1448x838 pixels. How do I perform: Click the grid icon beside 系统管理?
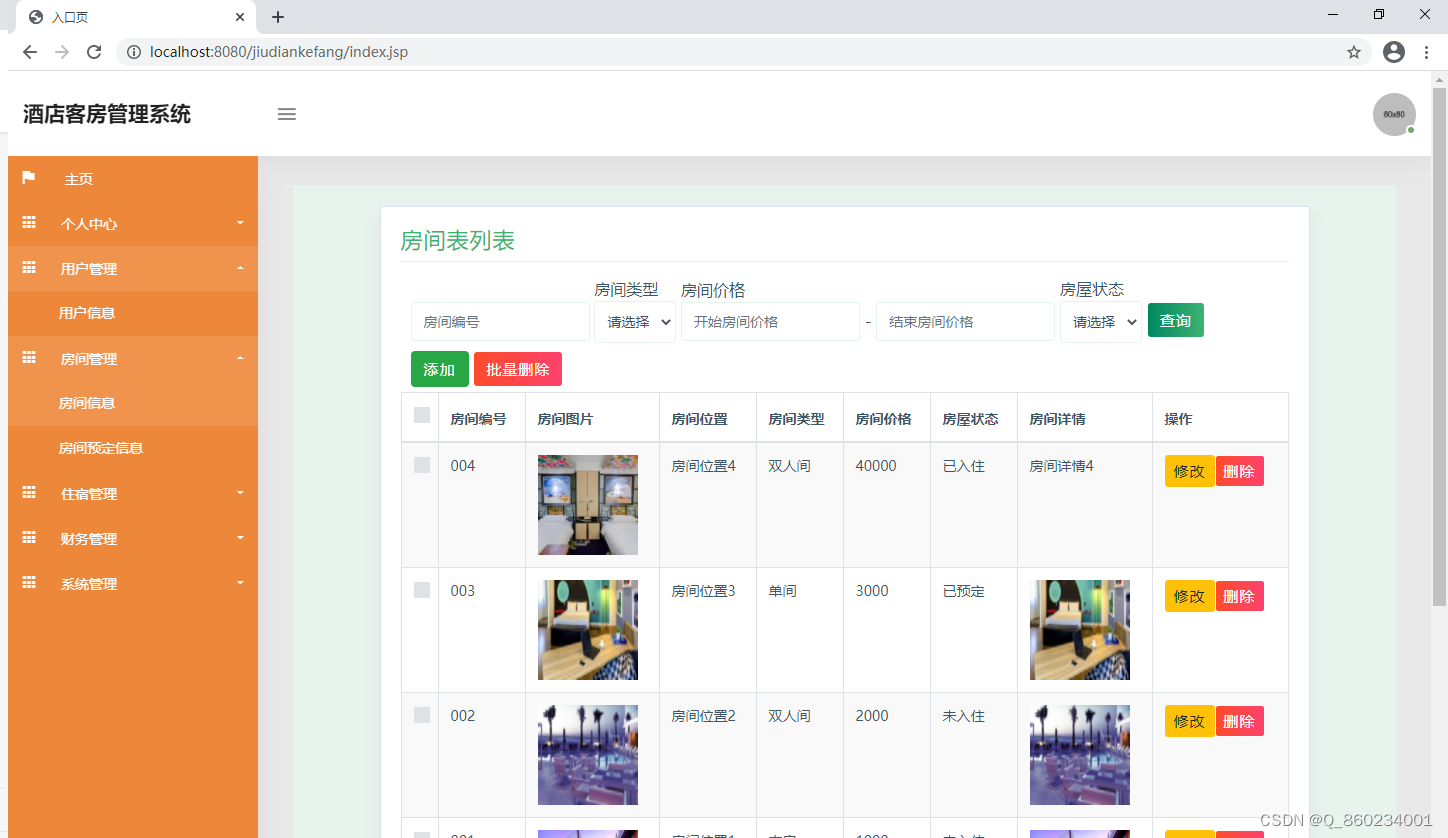coord(29,583)
